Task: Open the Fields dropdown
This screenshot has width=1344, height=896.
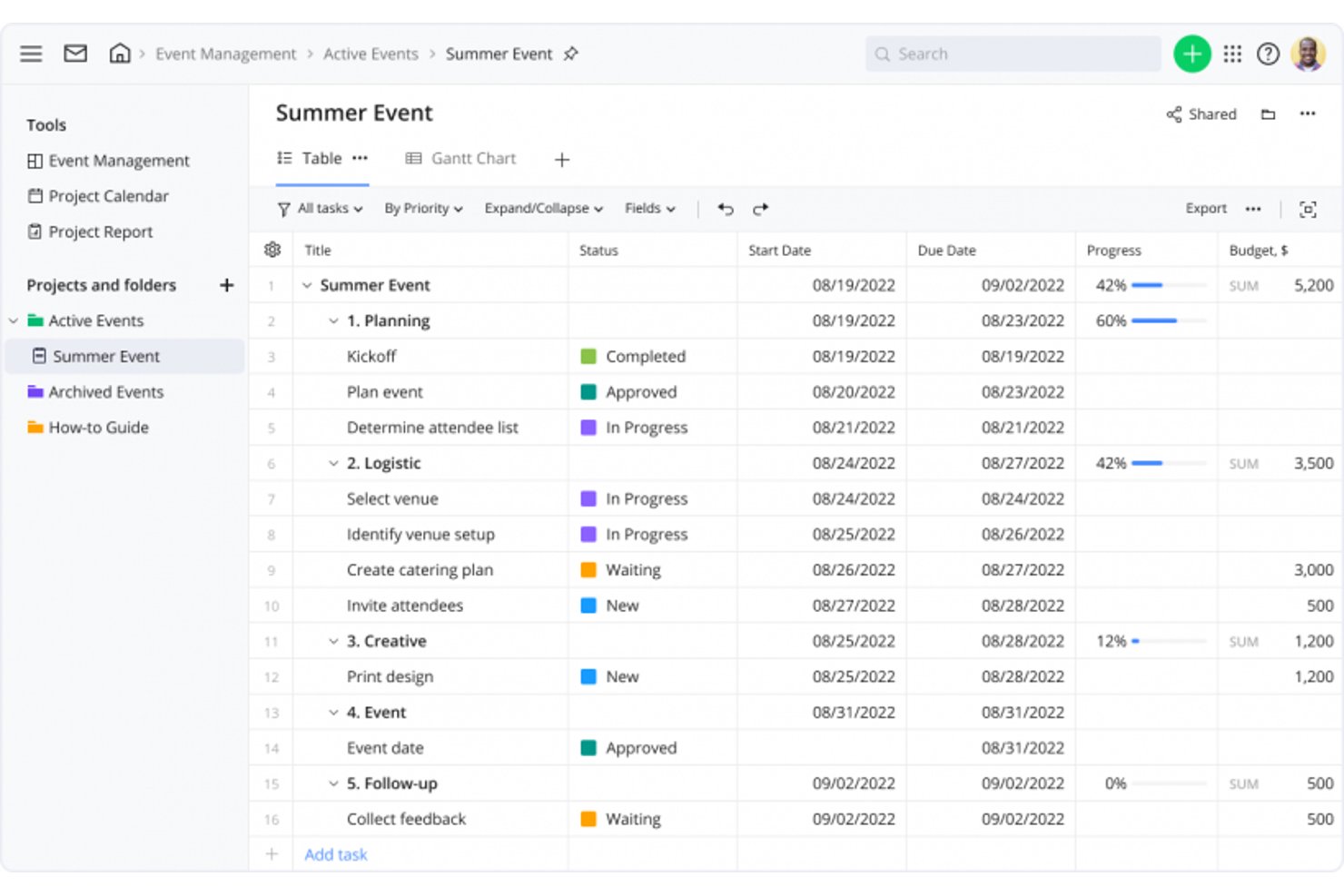Action: (649, 209)
